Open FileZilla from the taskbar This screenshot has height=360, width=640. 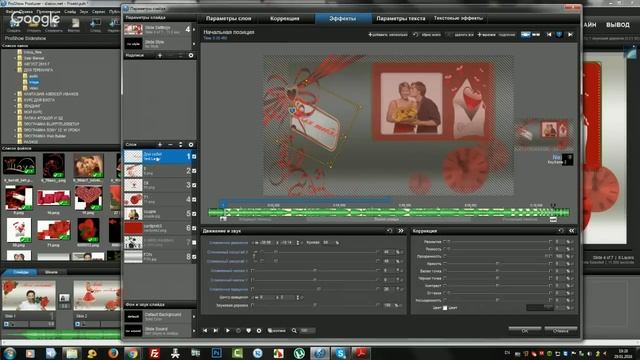coord(154,353)
